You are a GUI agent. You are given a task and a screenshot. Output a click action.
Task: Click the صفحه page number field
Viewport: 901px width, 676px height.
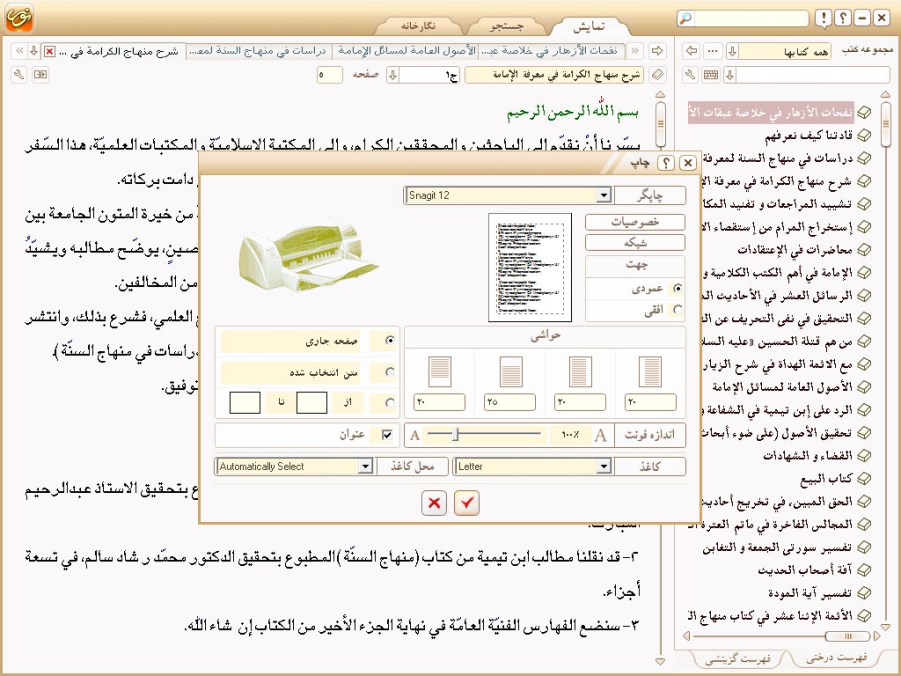[330, 75]
